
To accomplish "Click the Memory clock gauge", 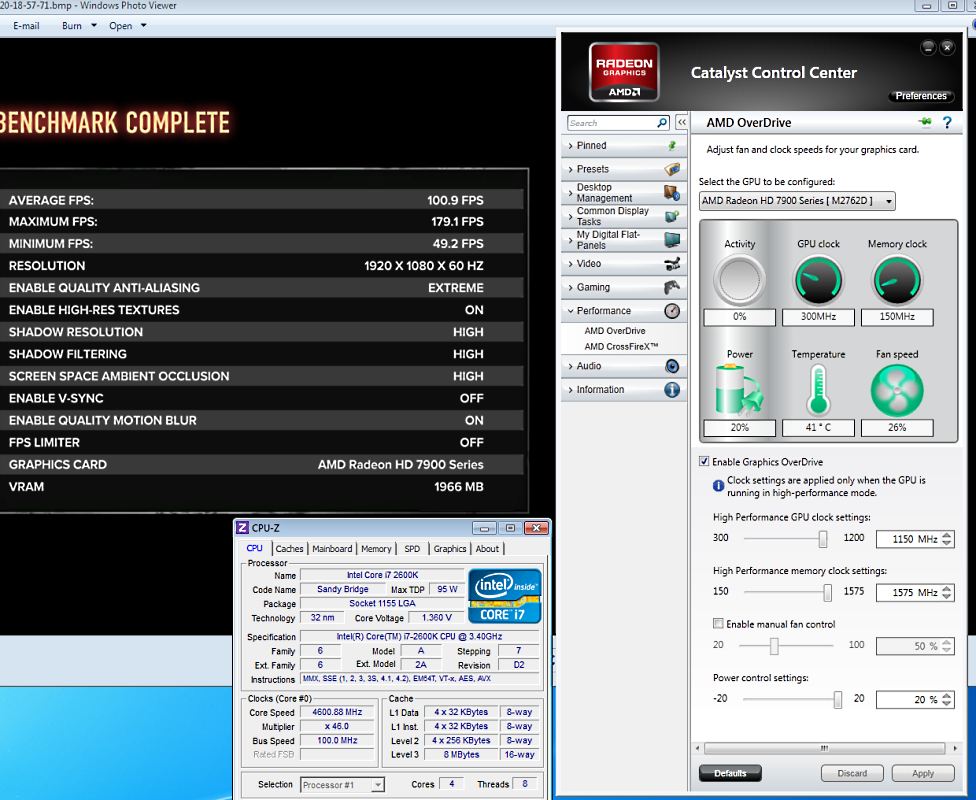I will (x=897, y=280).
